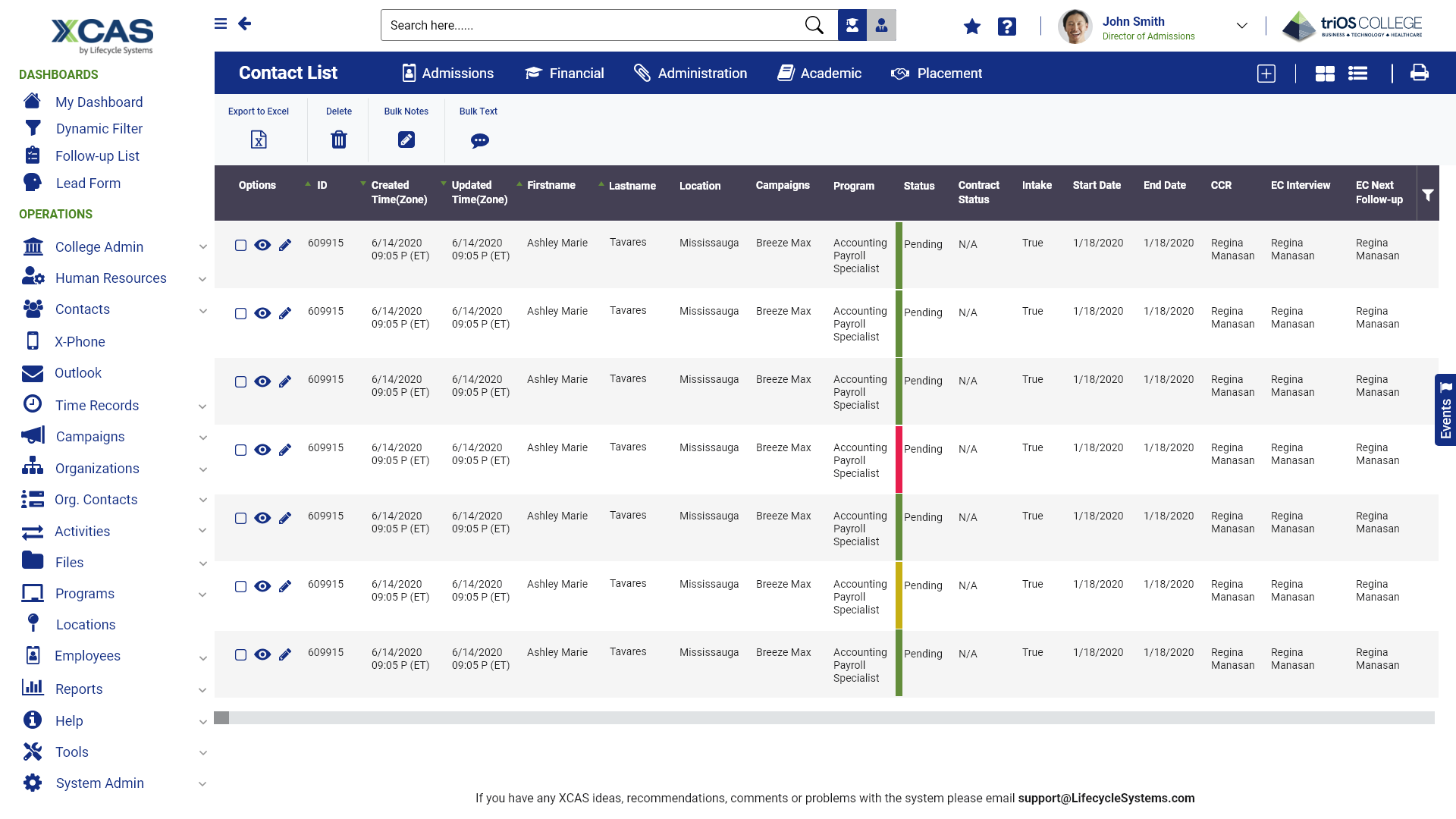Click the favorites star icon

pyautogui.click(x=971, y=27)
